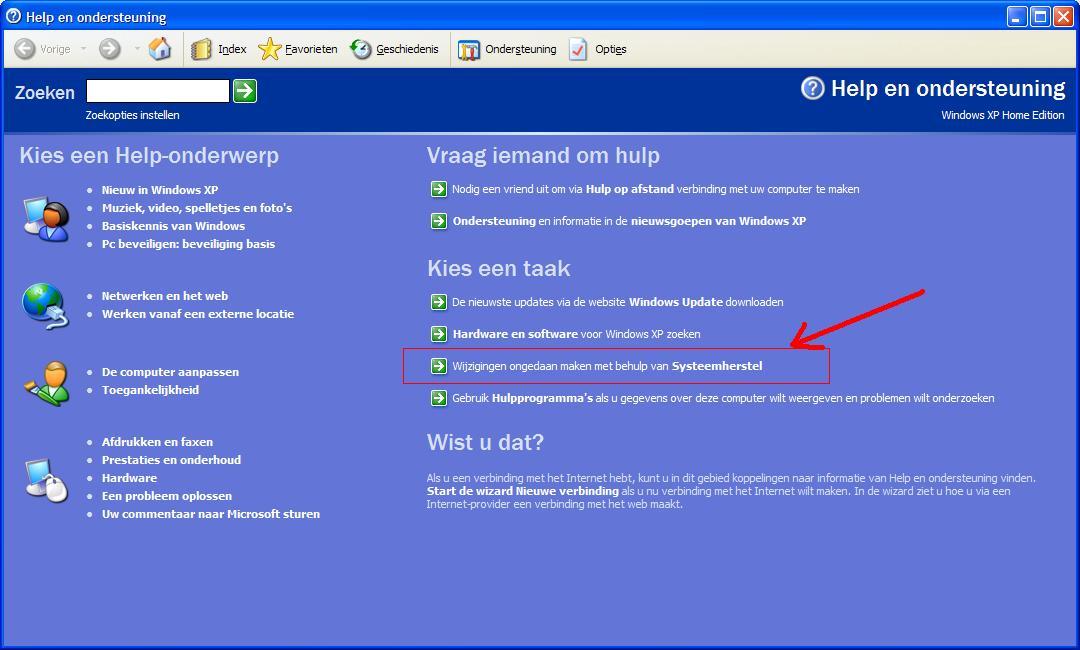Click green arrow beside nieuwsgroepen Ondersteuning
This screenshot has width=1080, height=650.
(x=439, y=221)
